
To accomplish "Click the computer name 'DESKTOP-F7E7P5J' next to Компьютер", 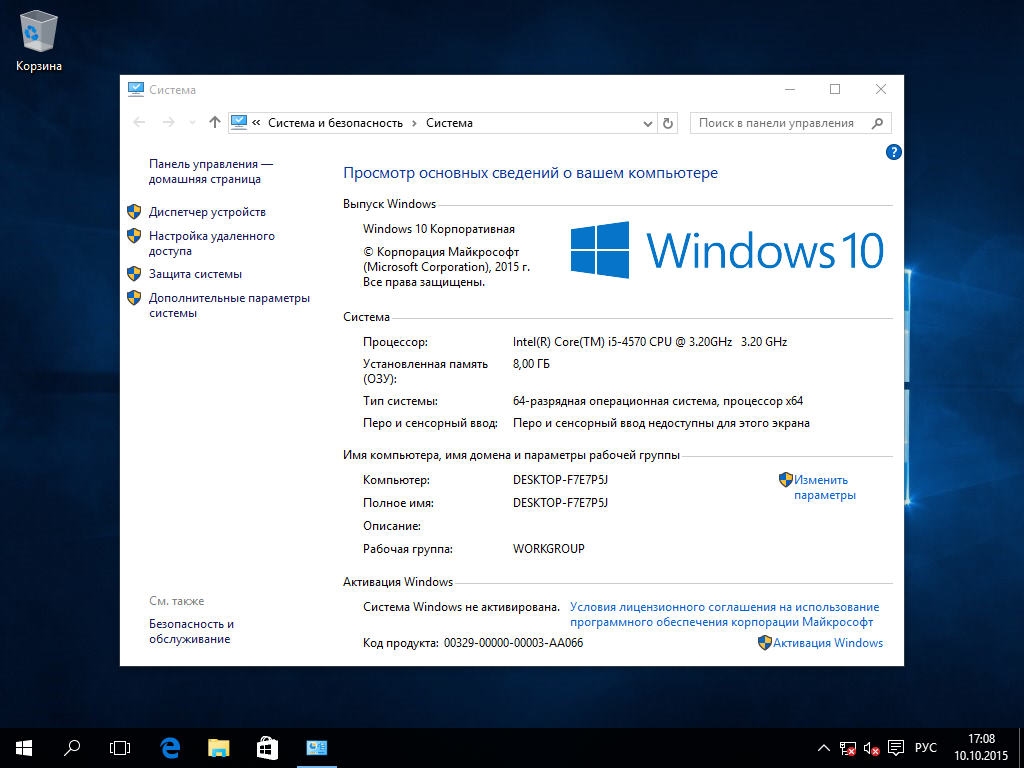I will [560, 480].
